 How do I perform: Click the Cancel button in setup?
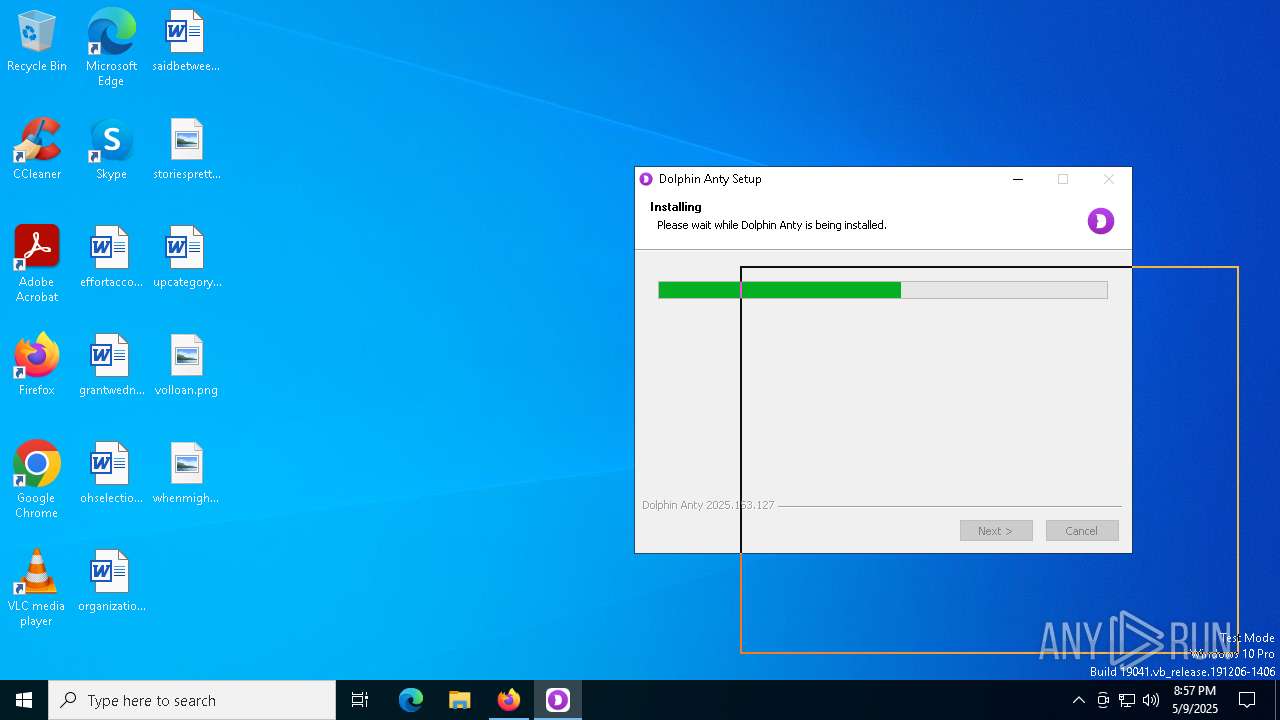click(1082, 531)
